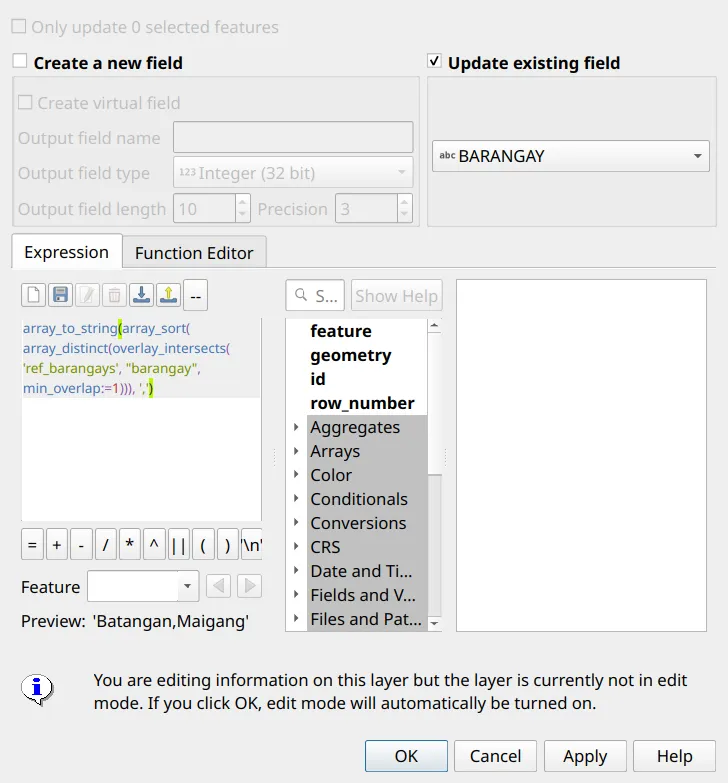The width and height of the screenshot is (728, 783).
Task: Select the id item in list
Action: tap(318, 379)
